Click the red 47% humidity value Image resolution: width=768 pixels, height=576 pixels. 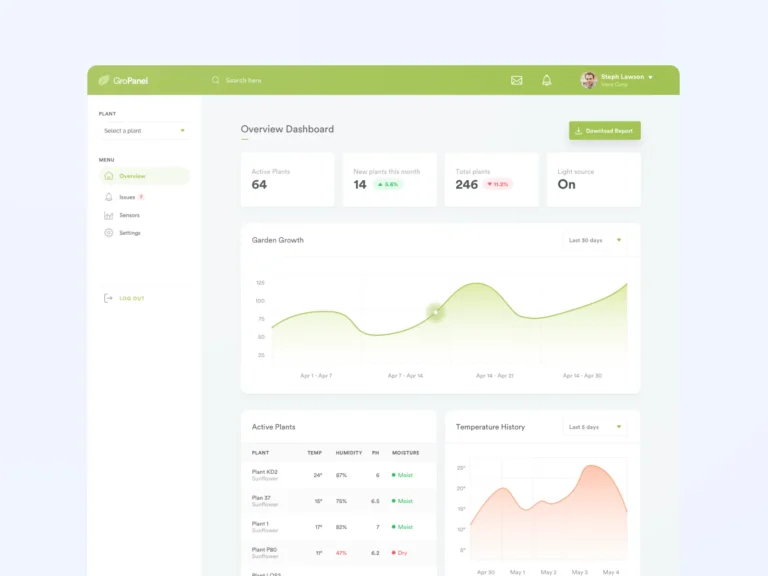click(x=341, y=553)
